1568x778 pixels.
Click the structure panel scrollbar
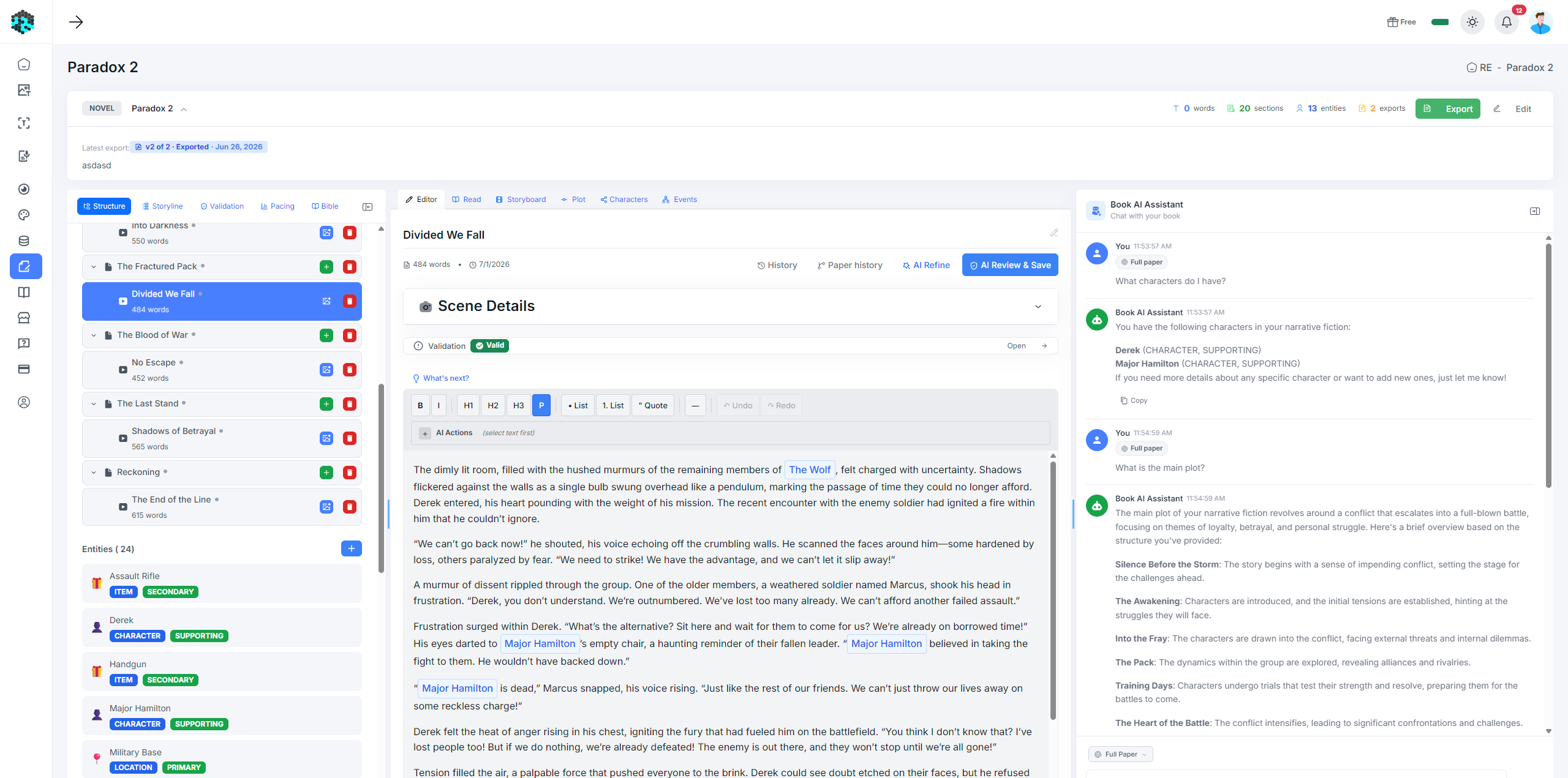click(381, 477)
